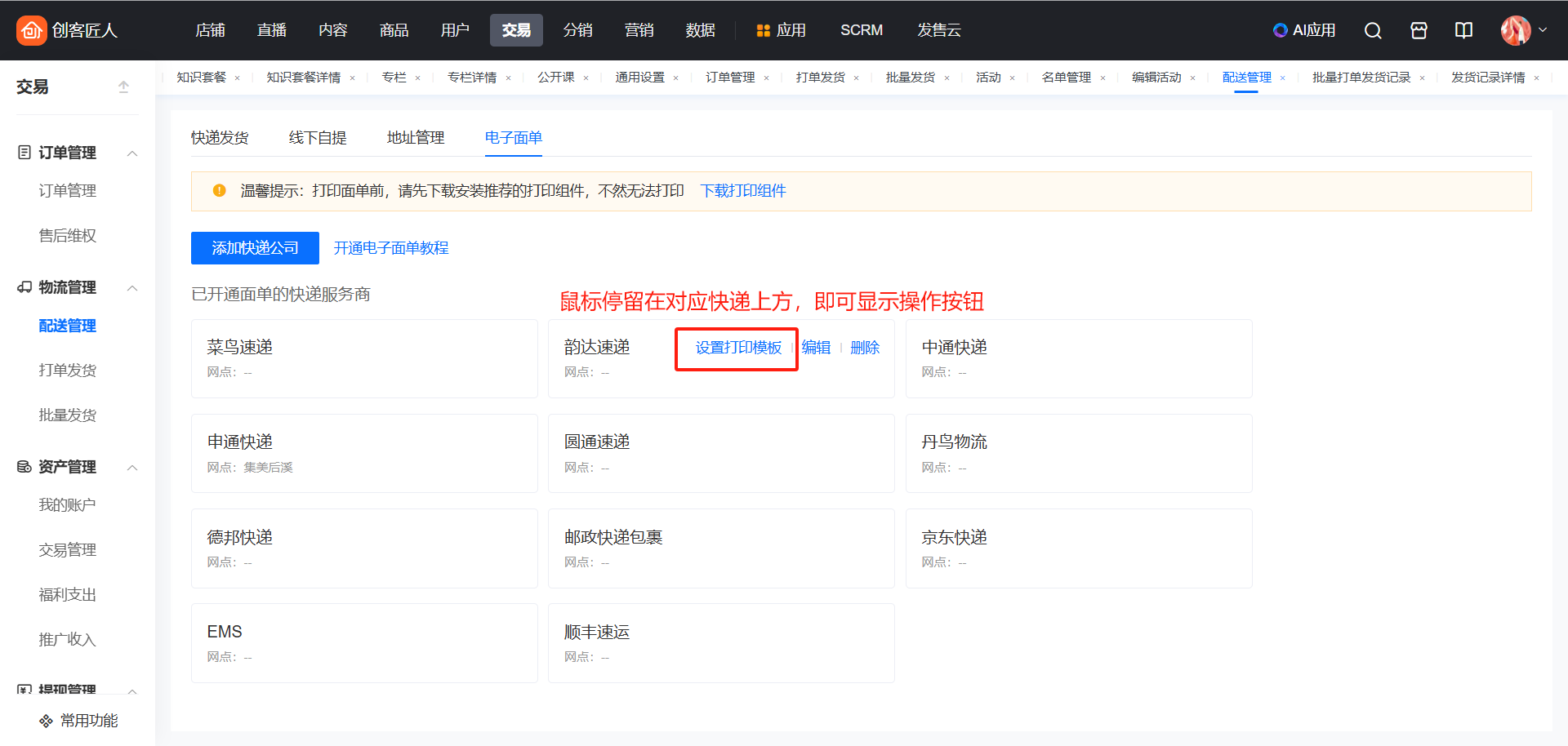Click the search magnifier icon in header

click(1373, 30)
